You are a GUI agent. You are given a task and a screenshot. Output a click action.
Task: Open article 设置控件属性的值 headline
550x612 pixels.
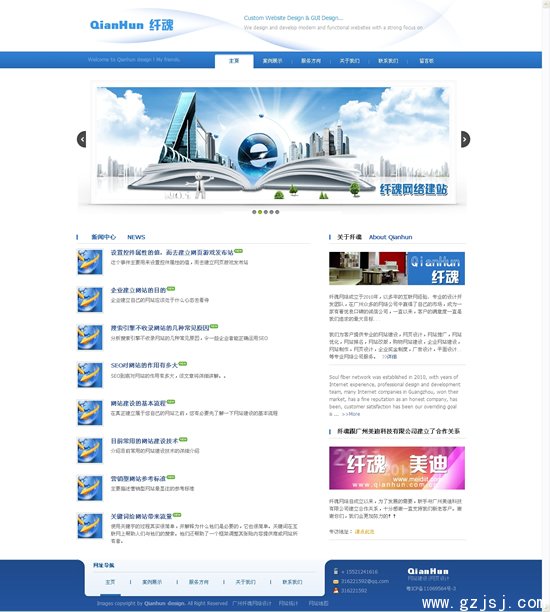pyautogui.click(x=172, y=253)
